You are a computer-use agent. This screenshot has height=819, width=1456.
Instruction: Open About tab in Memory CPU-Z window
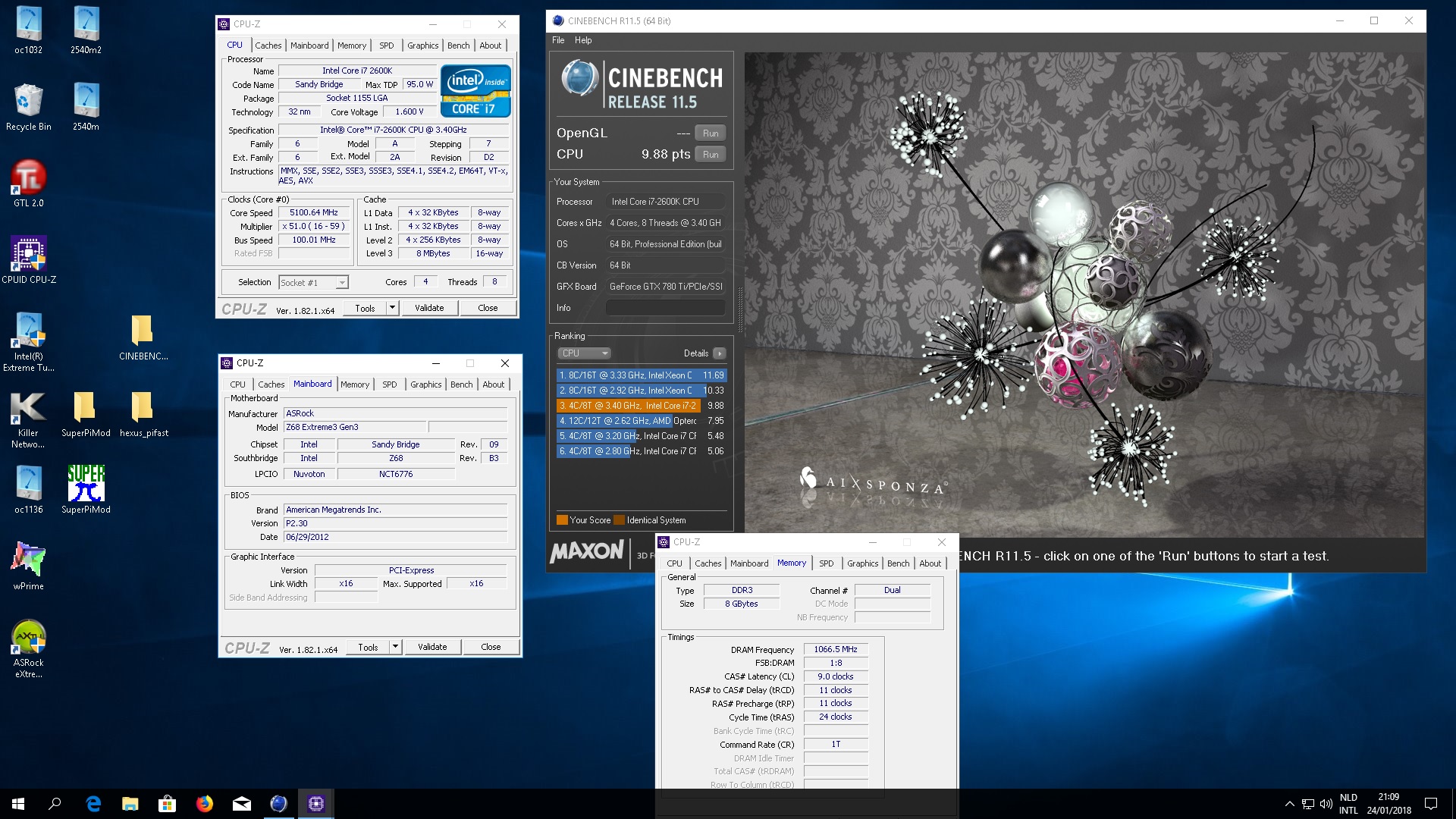(x=930, y=563)
